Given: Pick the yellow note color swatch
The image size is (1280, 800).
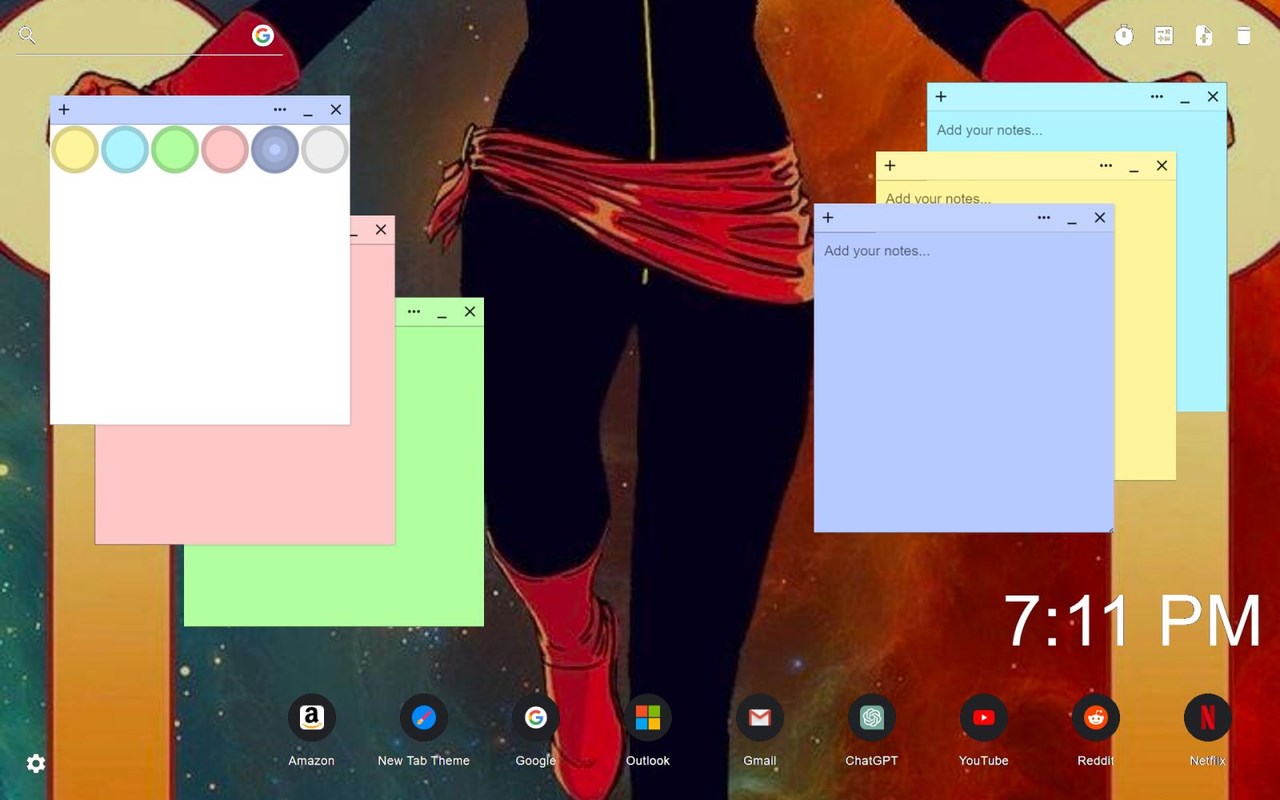Looking at the screenshot, I should pos(75,150).
